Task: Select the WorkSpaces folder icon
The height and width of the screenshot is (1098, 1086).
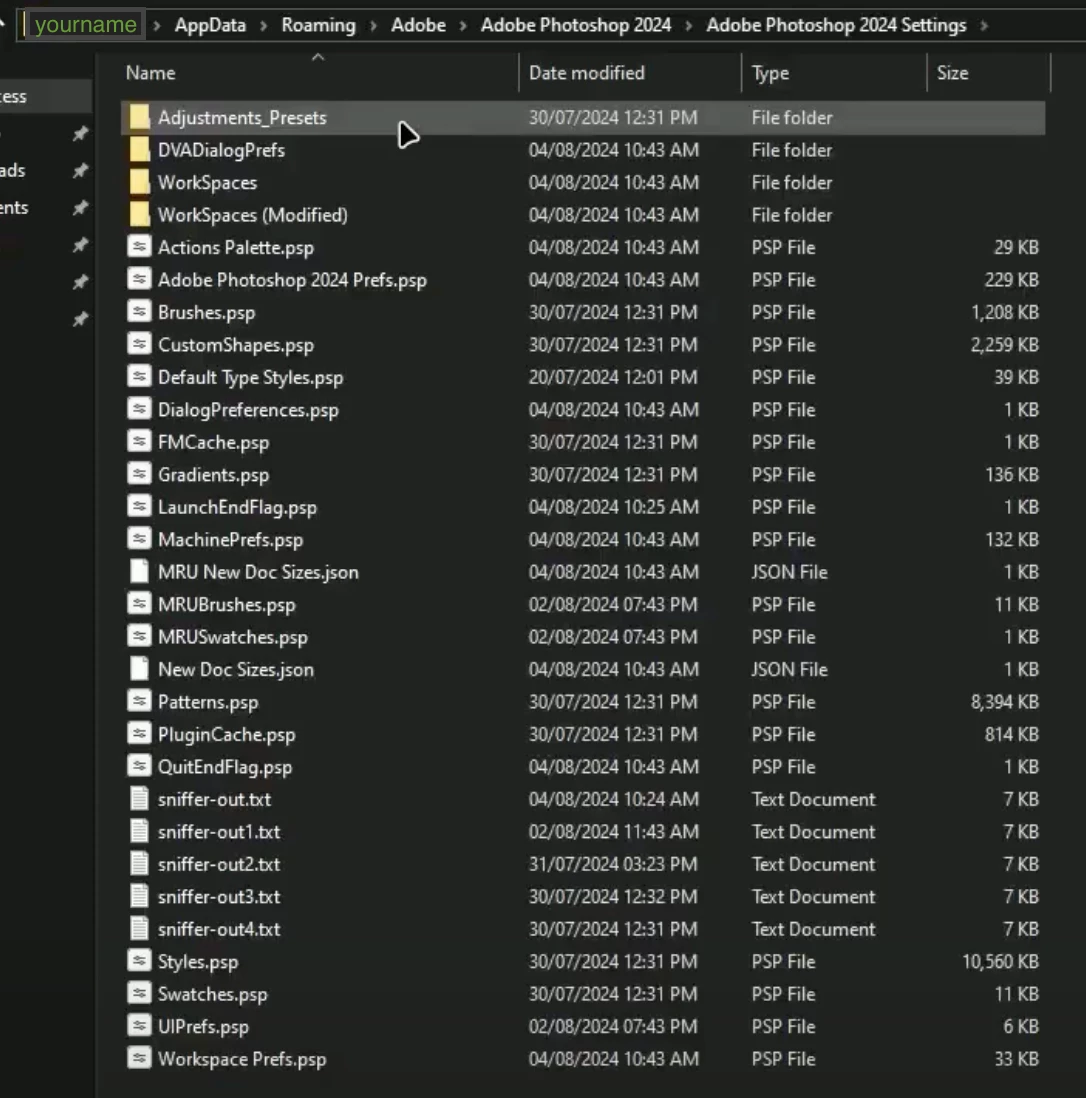Action: 139,182
